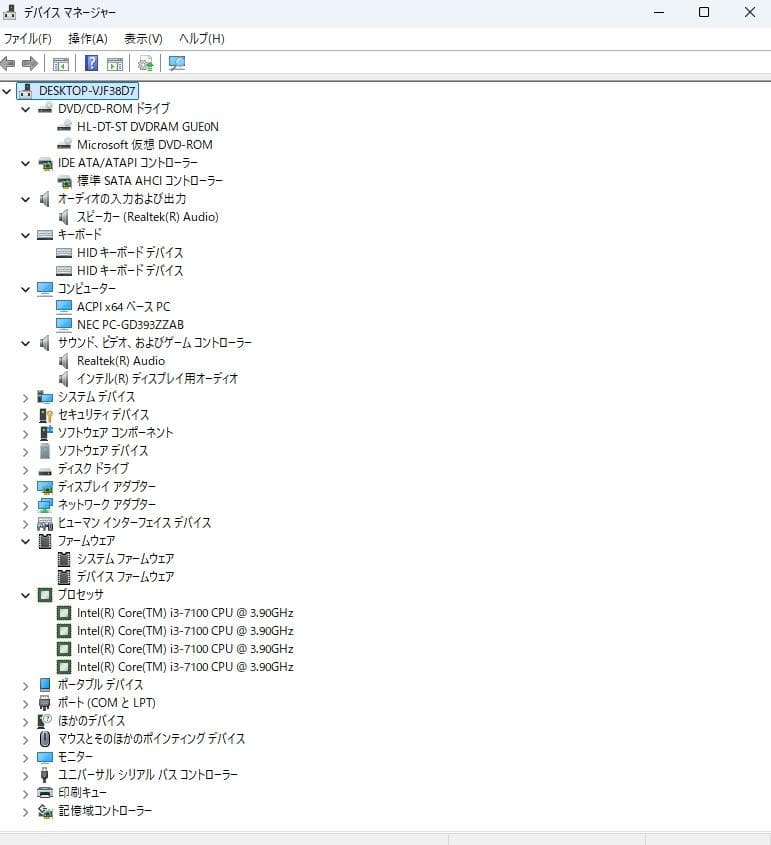Click the ソフトウェア コンポーネント icon
Viewport: 771px width, 845px height.
click(x=45, y=433)
